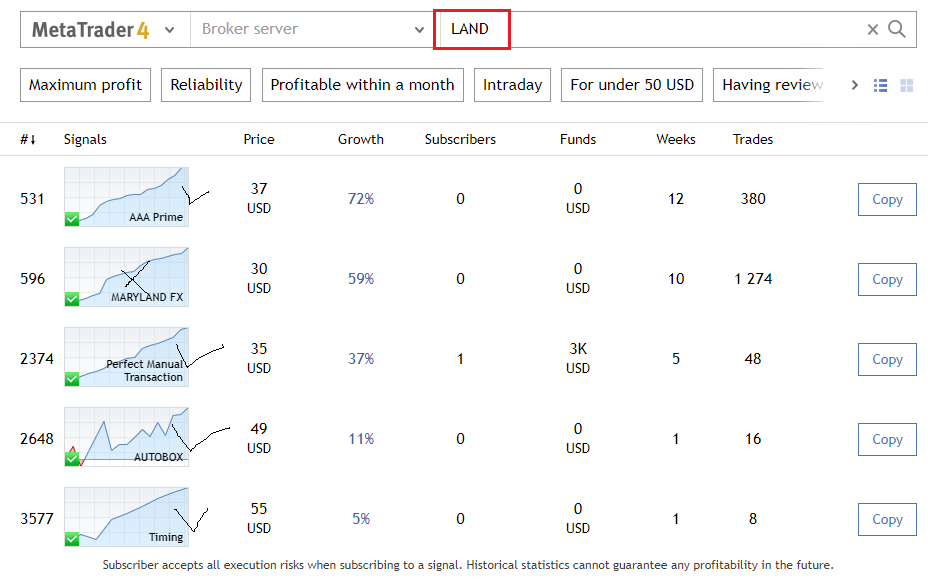Copy the Perfect Manual Transaction signal
Viewport: 928px width, 588px height.
[887, 359]
